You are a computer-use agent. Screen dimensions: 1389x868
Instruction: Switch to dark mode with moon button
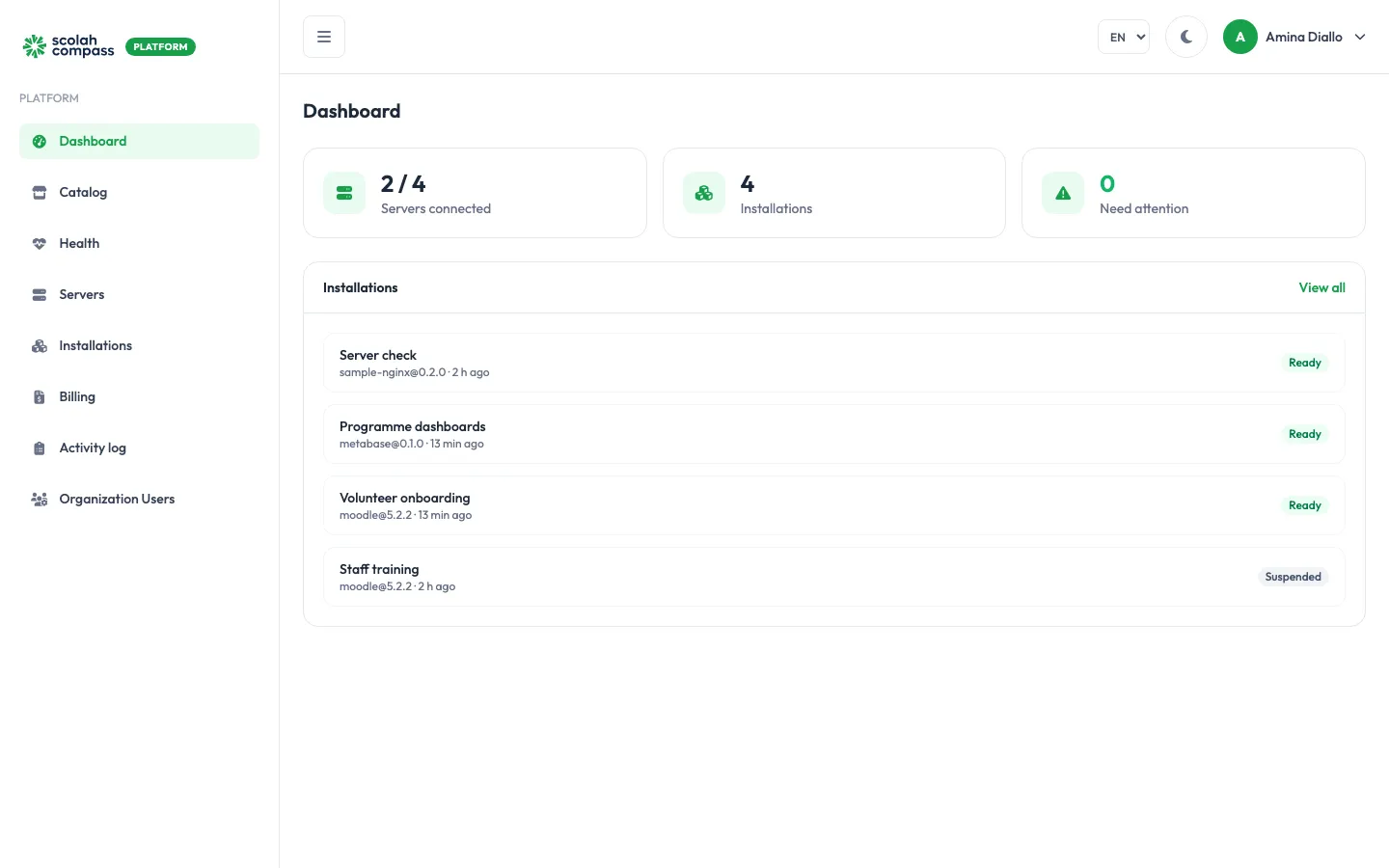point(1186,37)
